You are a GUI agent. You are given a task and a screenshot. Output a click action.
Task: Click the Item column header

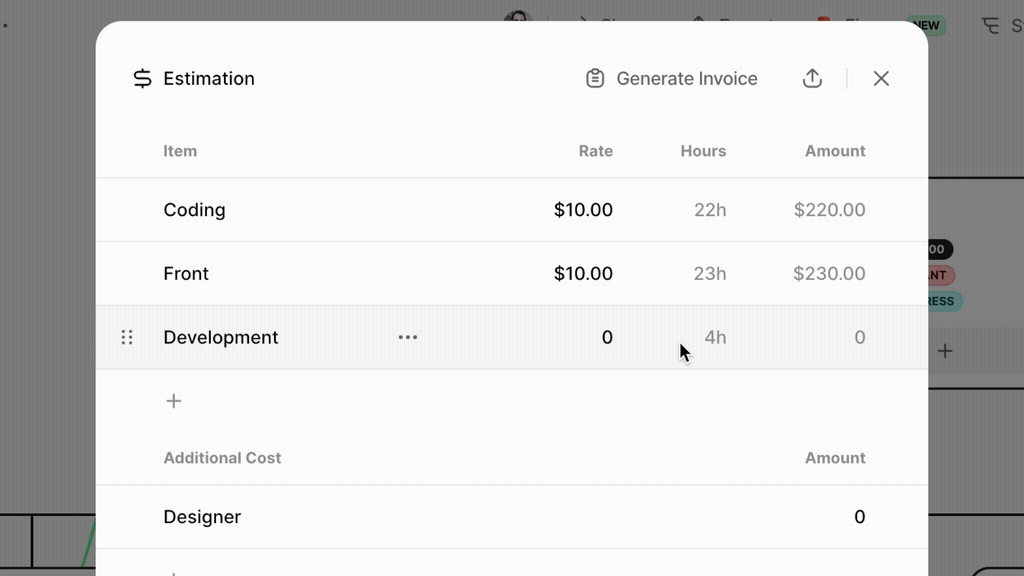pos(180,151)
